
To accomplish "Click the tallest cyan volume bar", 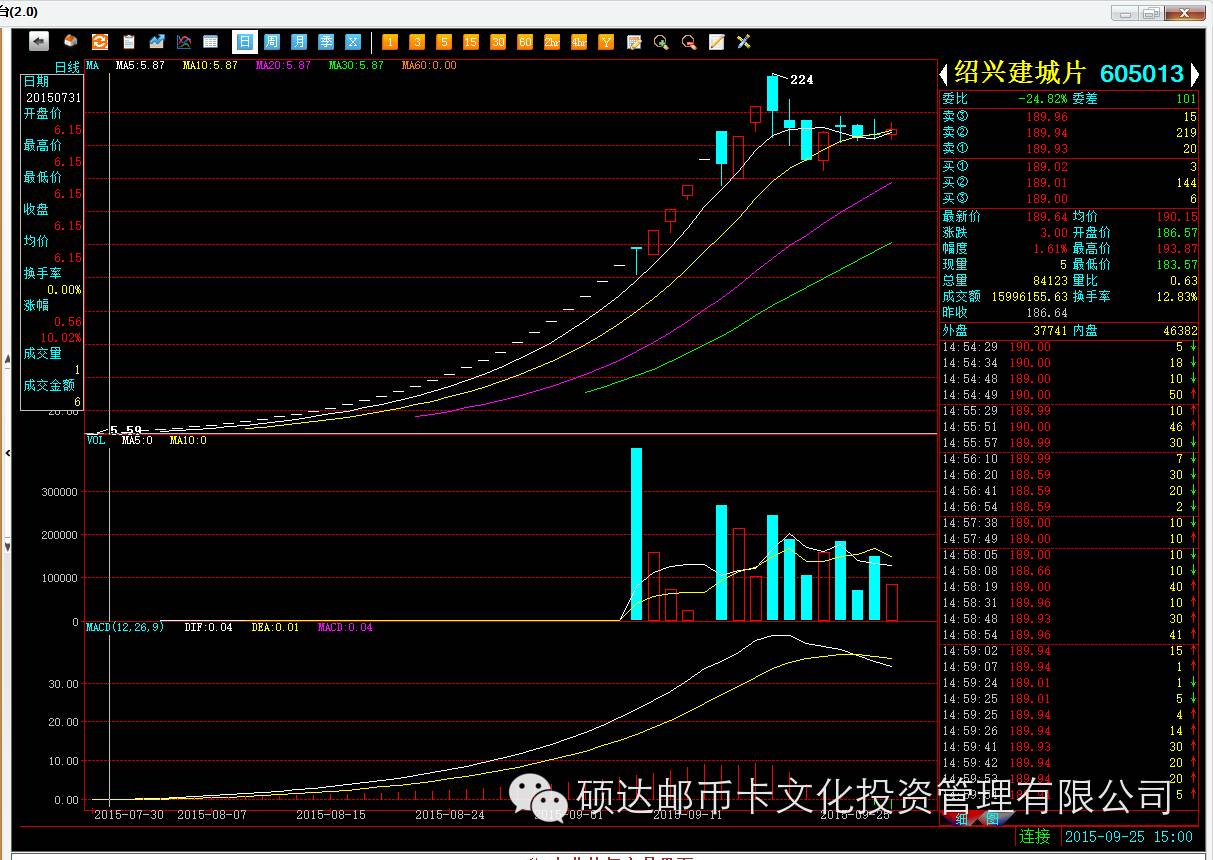I will [636, 535].
